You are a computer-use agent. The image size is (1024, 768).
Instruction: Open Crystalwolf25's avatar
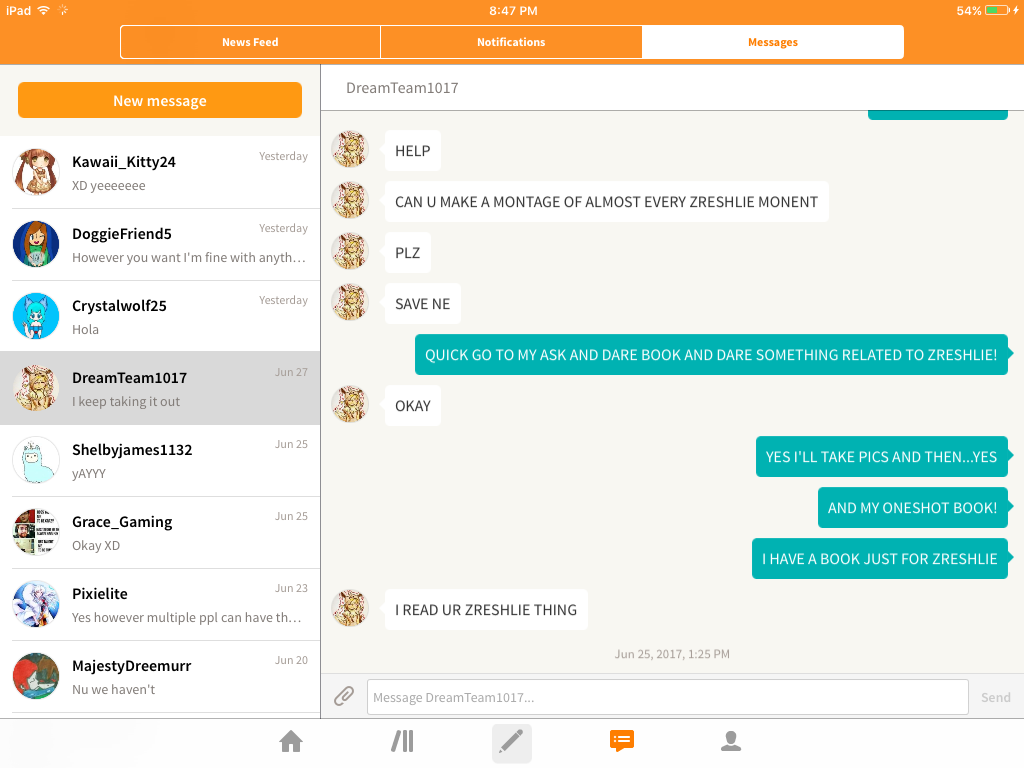click(x=36, y=316)
